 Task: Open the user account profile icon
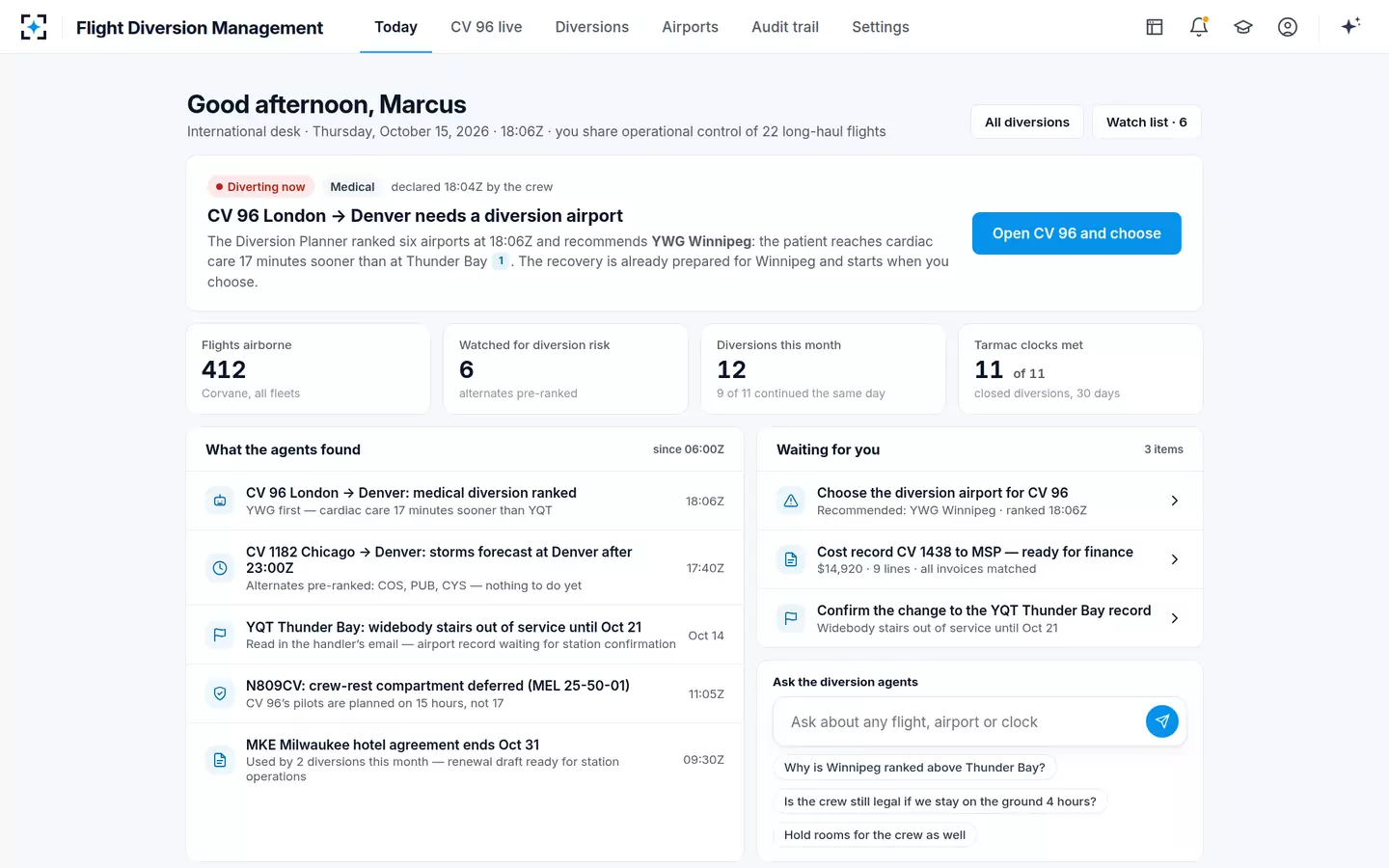click(1288, 27)
